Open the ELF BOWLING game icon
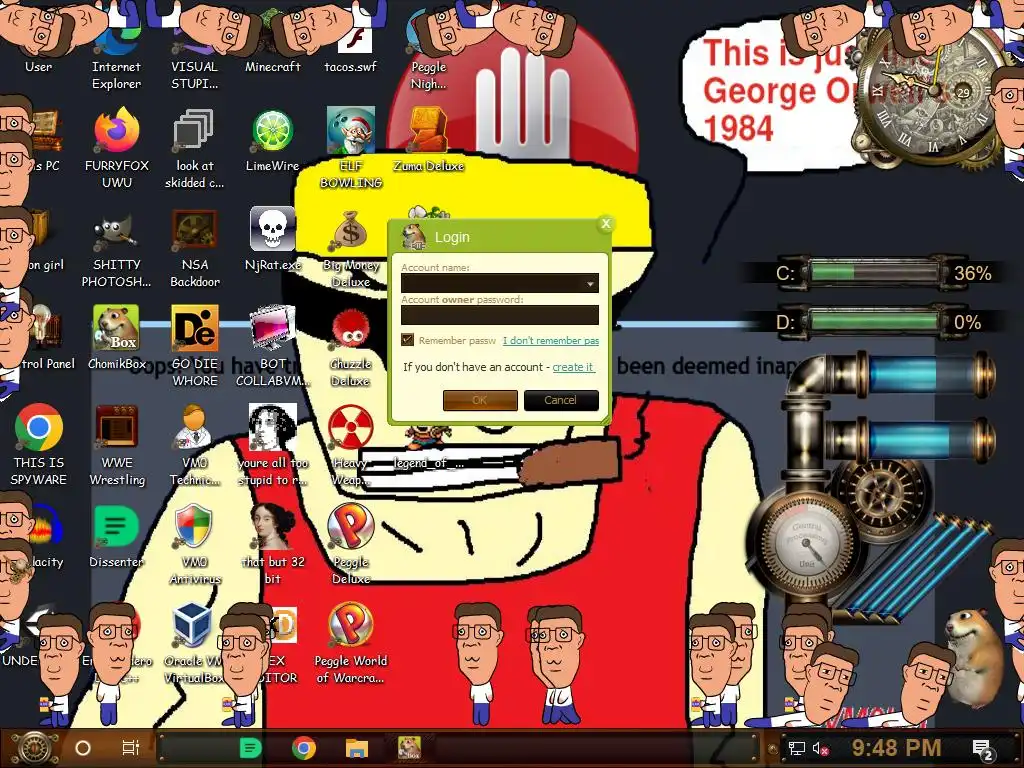This screenshot has height=768, width=1024. tap(351, 131)
